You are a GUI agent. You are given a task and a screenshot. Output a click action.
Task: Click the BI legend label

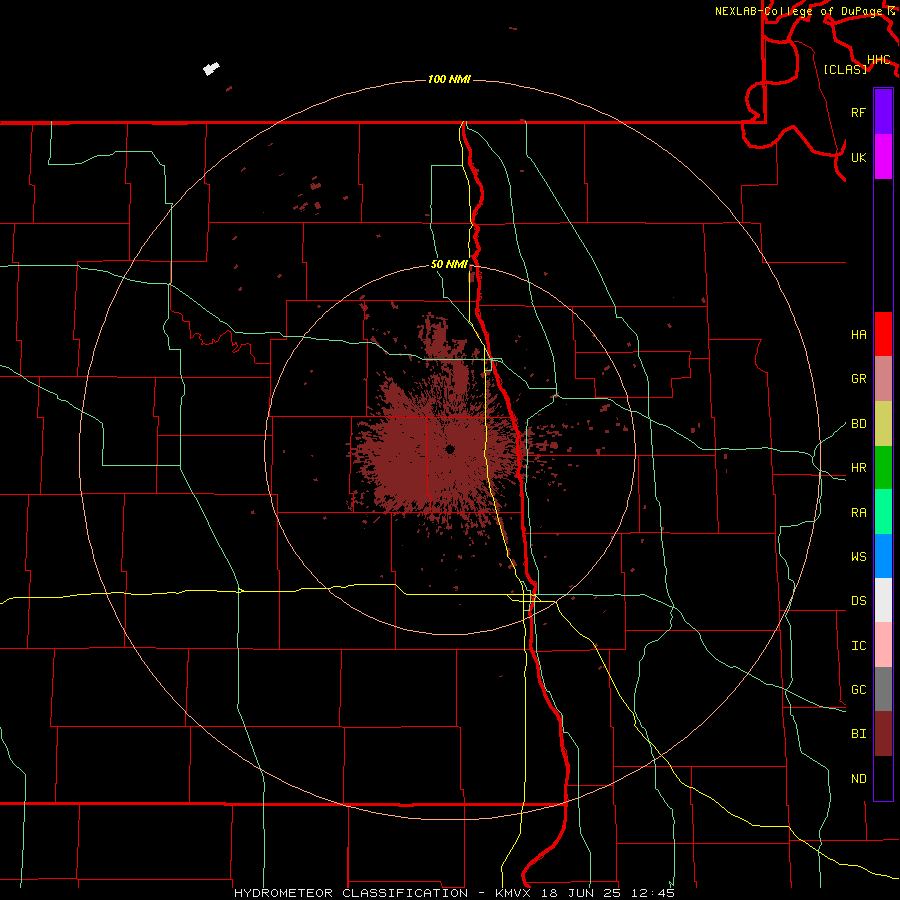pyautogui.click(x=858, y=734)
